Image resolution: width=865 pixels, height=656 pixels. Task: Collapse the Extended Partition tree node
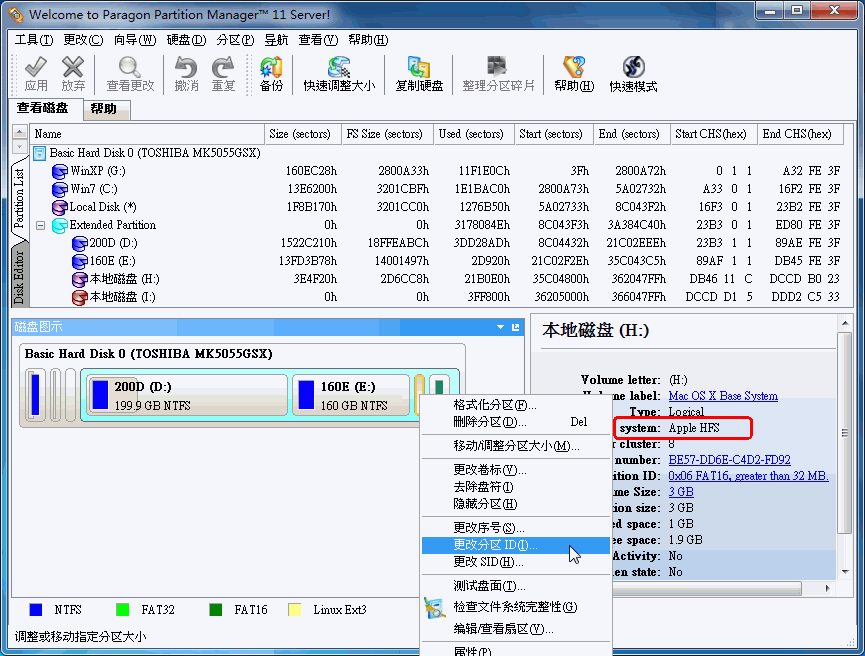(40, 225)
